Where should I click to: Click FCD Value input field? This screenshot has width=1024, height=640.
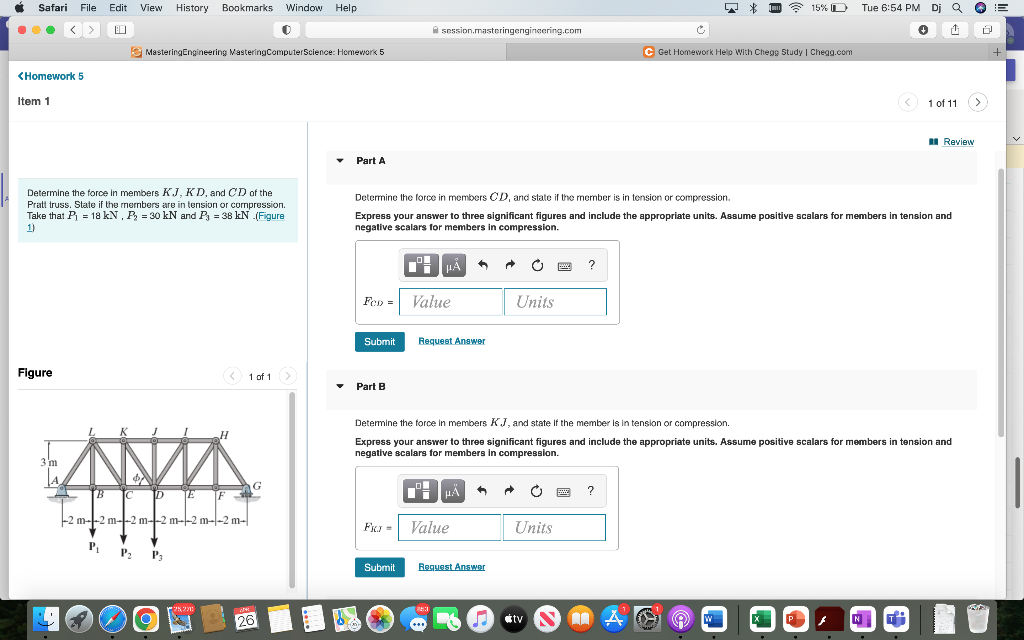(451, 302)
